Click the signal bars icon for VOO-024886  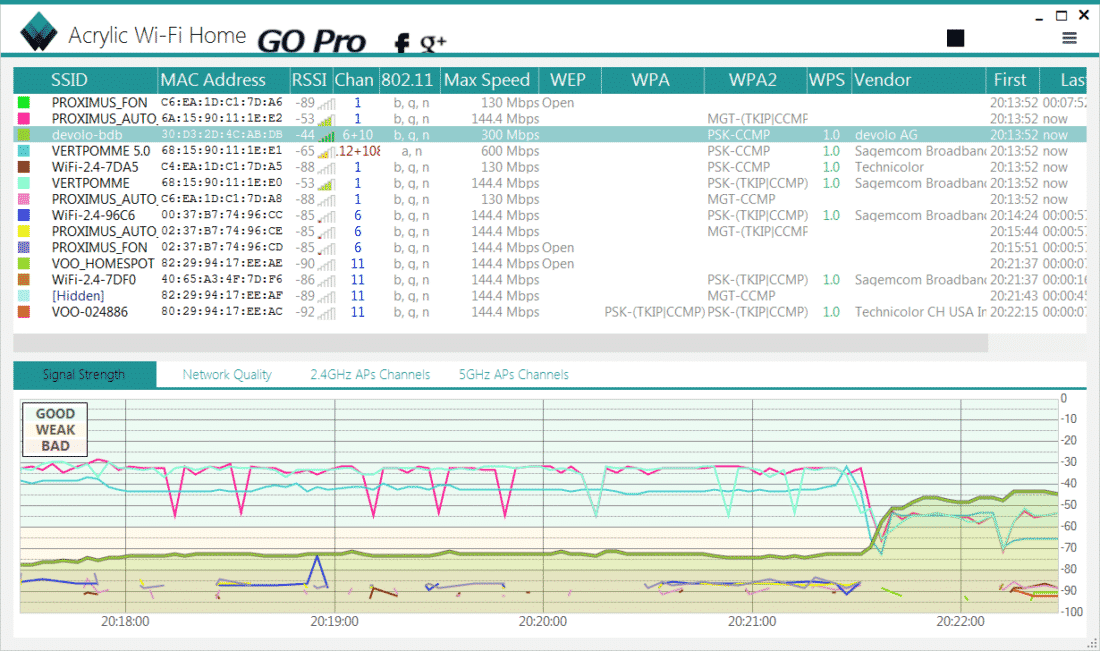point(326,313)
